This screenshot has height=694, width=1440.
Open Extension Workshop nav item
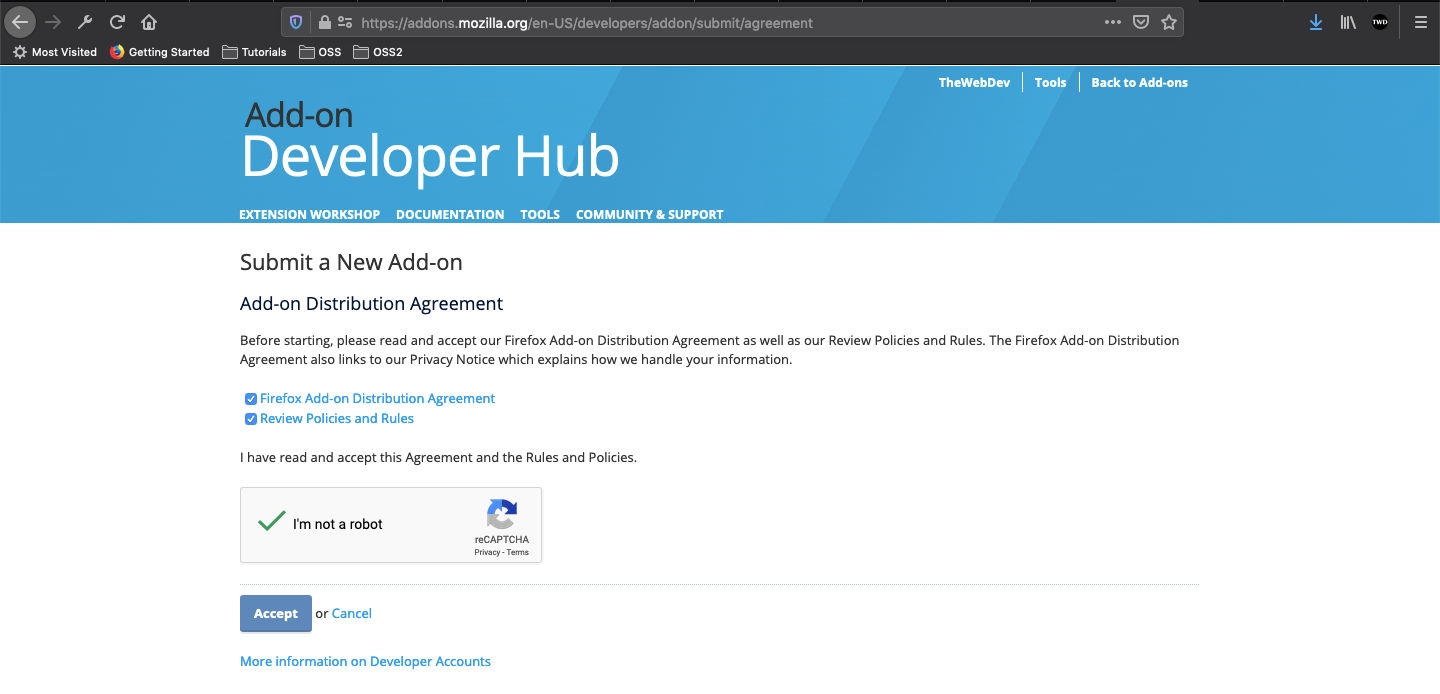coord(309,214)
